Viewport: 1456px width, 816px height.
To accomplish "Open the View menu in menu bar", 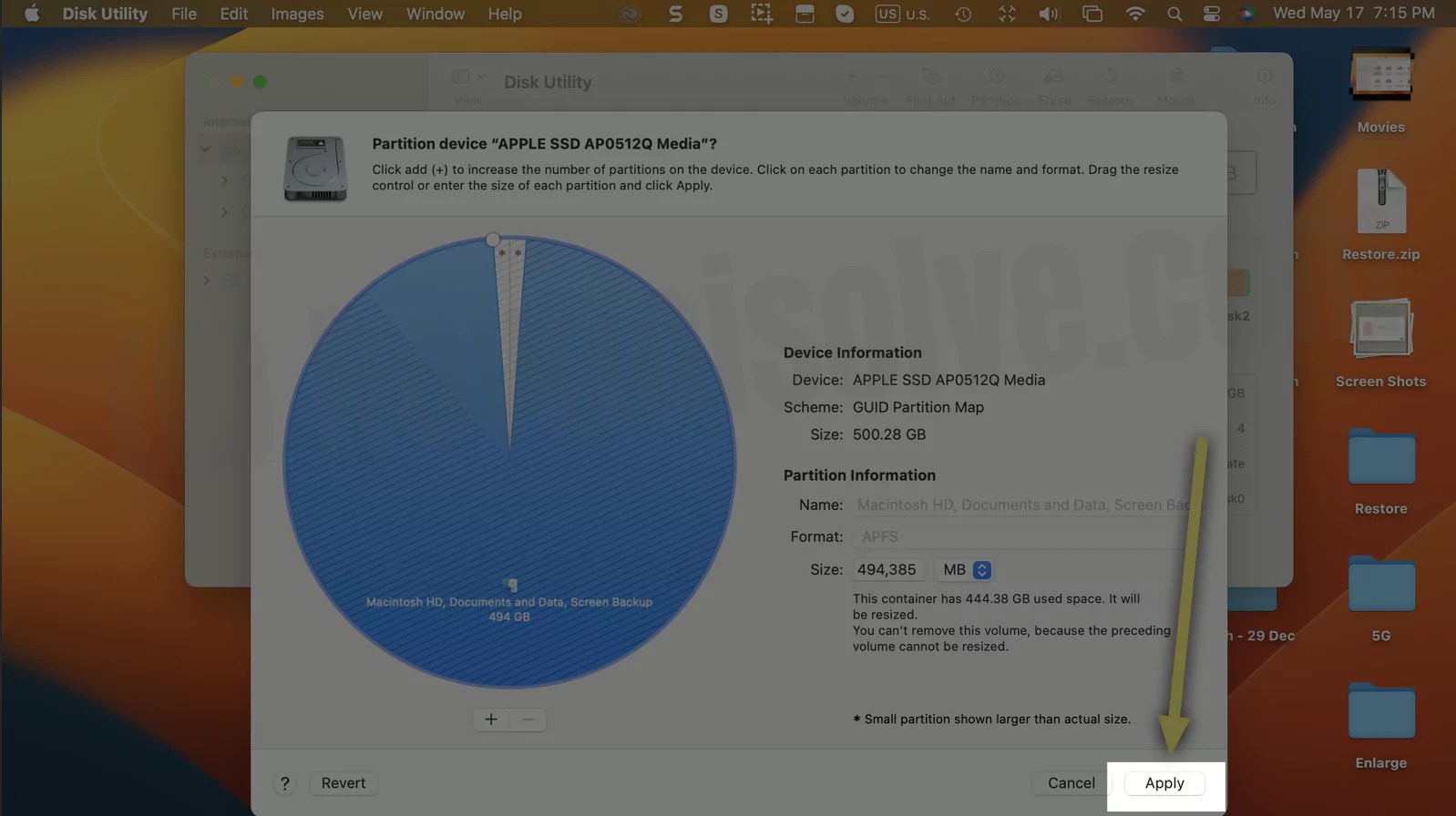I will click(364, 14).
